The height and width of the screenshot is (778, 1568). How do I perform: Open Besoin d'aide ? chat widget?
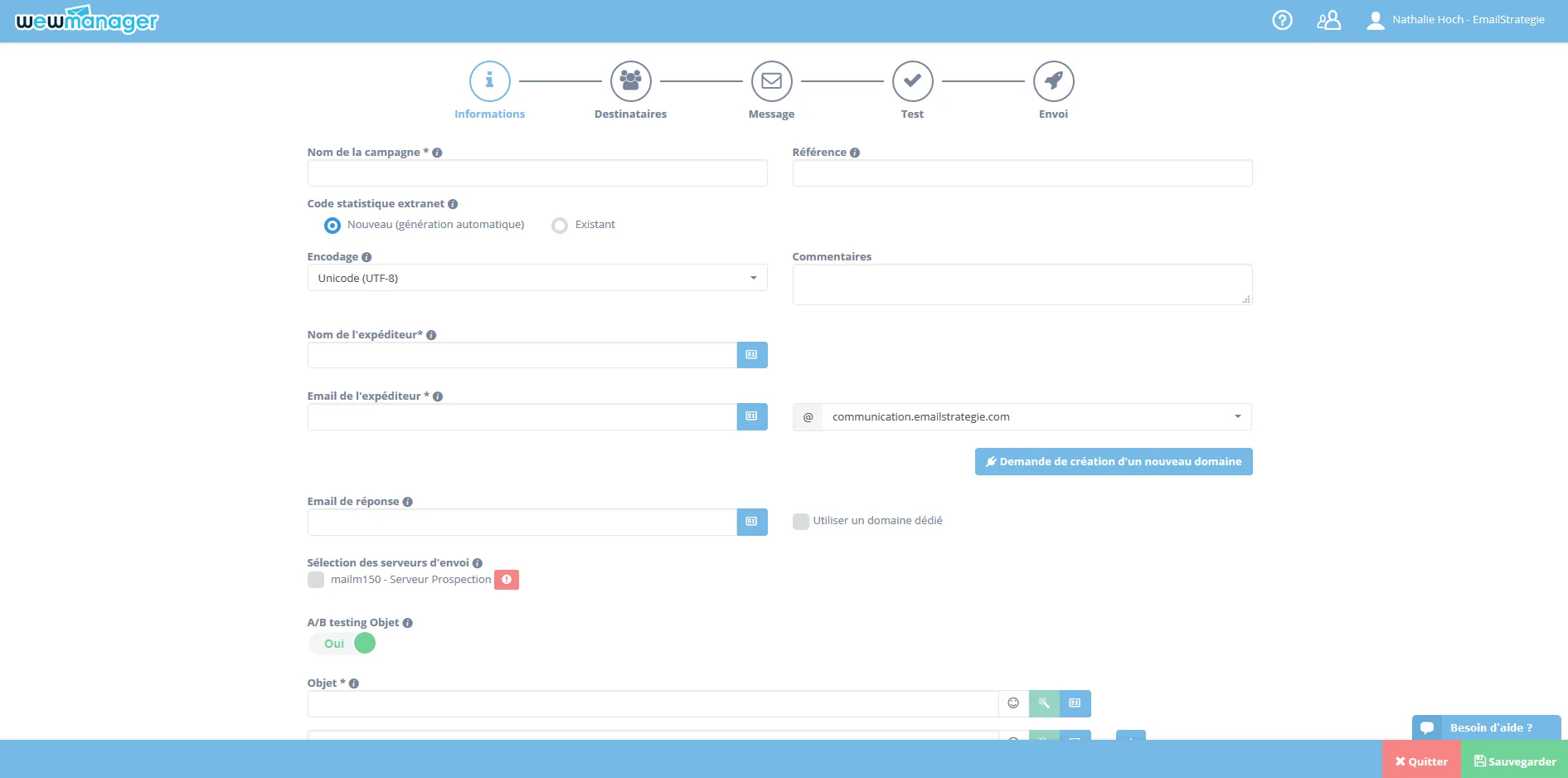[x=1486, y=727]
